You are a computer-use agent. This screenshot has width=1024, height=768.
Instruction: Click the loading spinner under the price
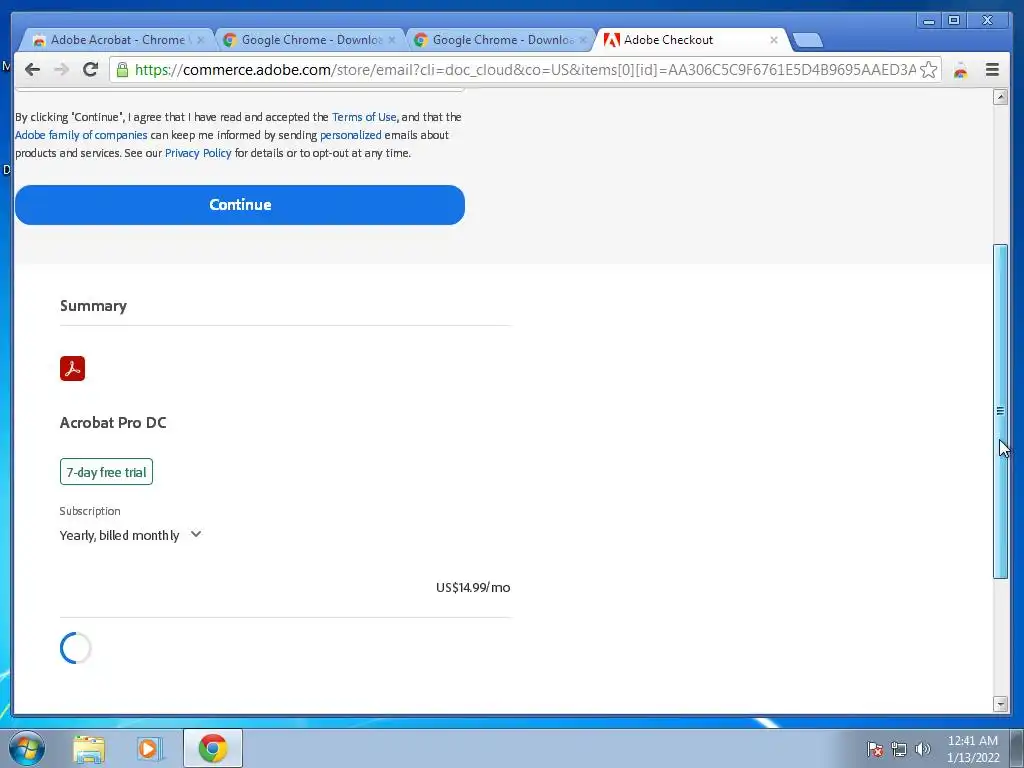point(76,648)
